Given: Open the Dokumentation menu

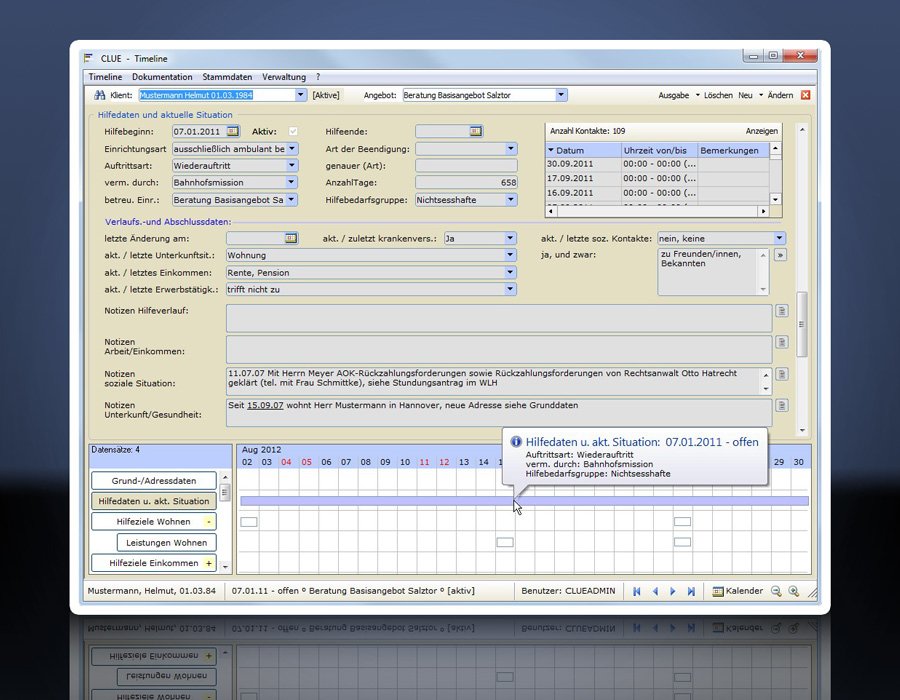Looking at the screenshot, I should (x=162, y=77).
